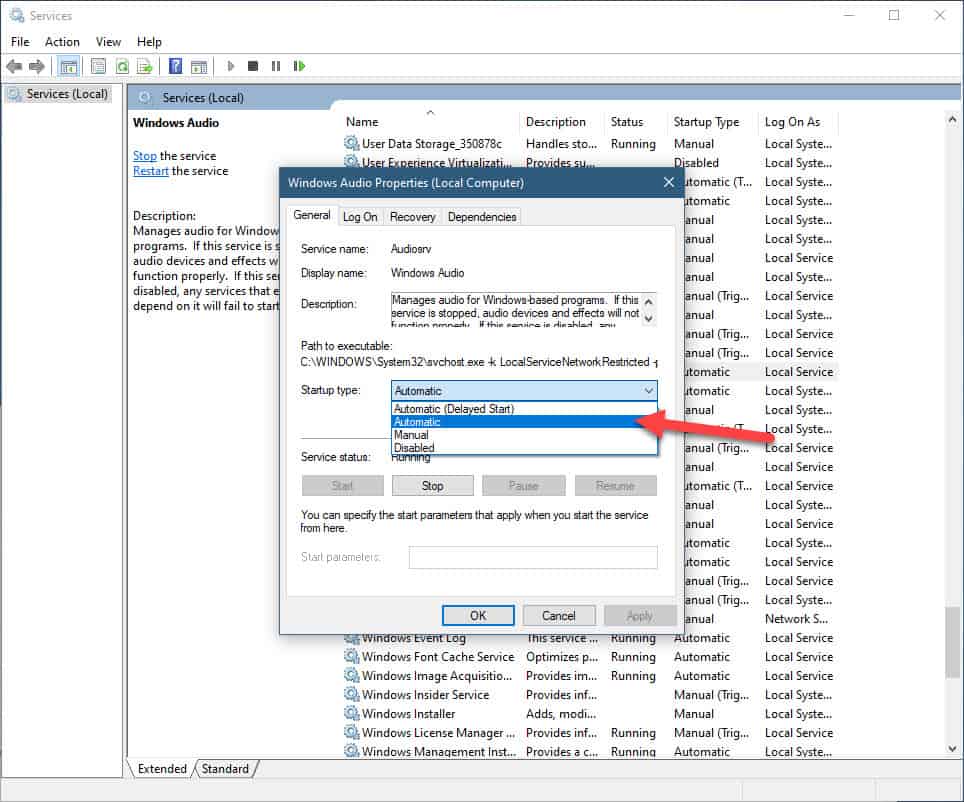Switch to the Log On tab
This screenshot has width=964, height=802.
tap(360, 216)
